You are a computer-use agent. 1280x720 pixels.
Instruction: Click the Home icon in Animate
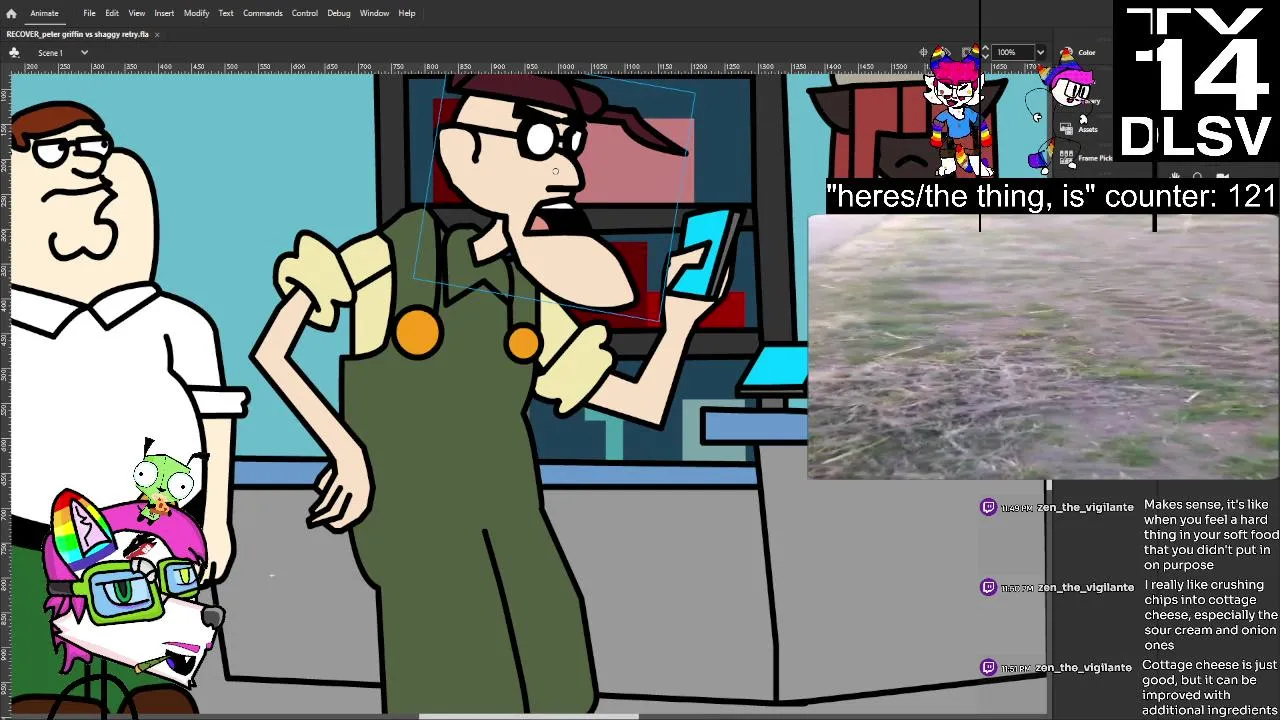(11, 13)
